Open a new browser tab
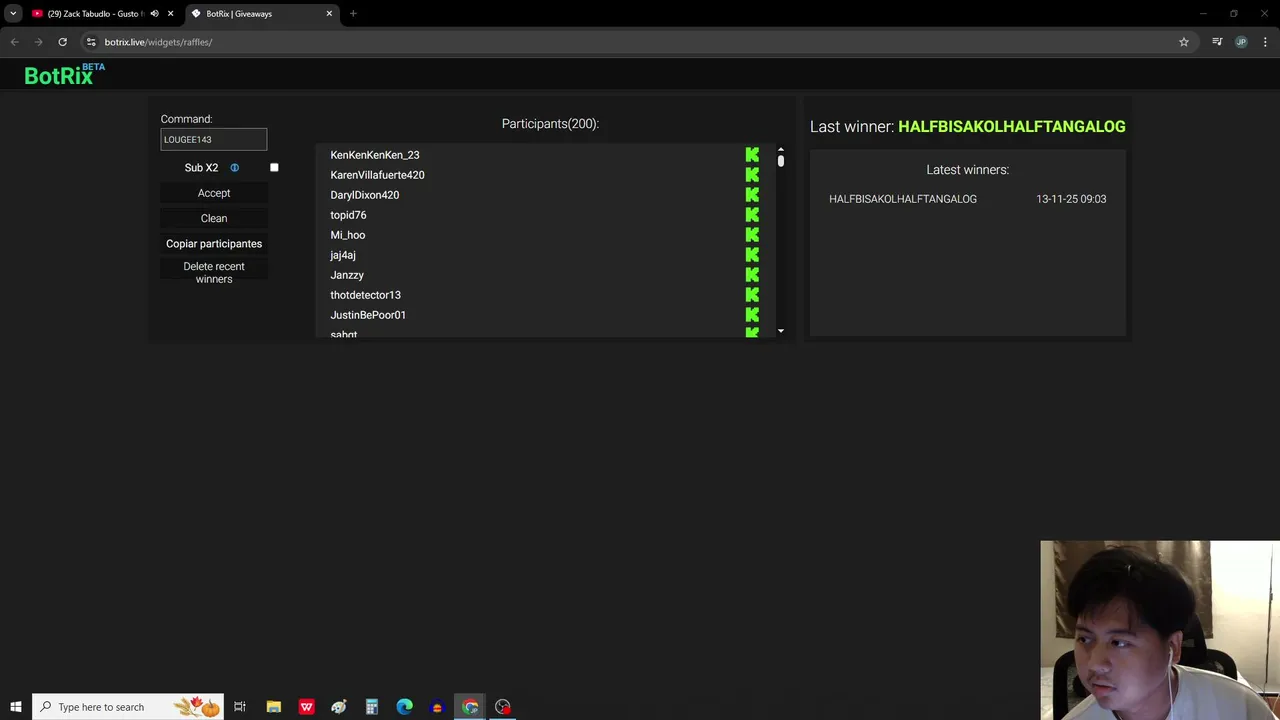This screenshot has width=1280, height=720. pos(353,14)
